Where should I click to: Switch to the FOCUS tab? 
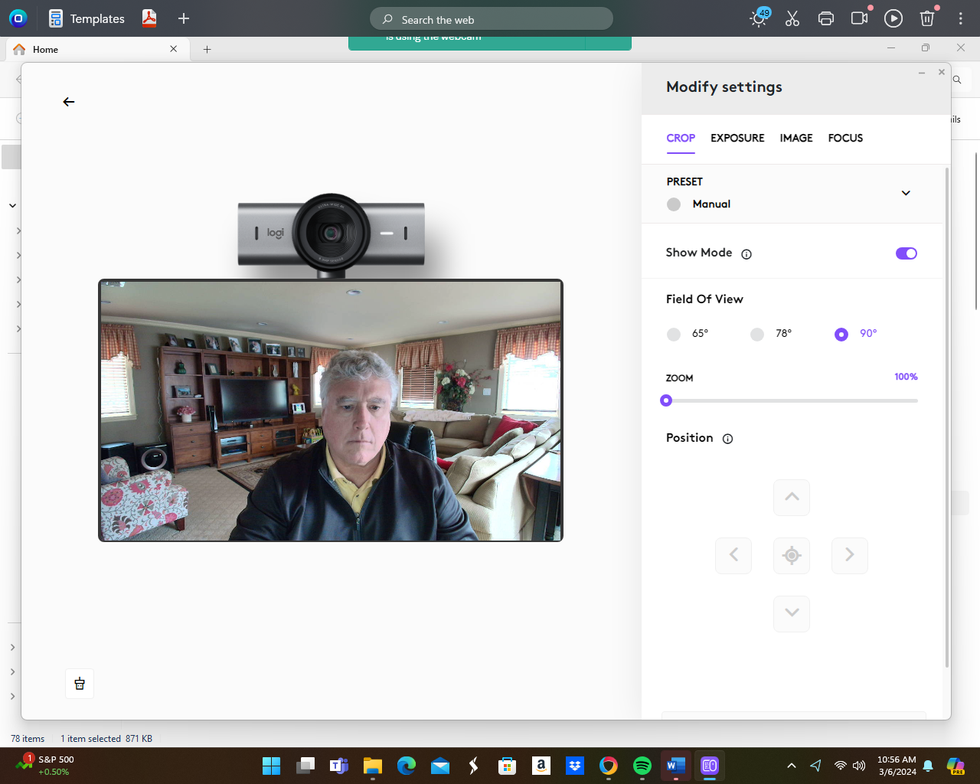tap(845, 138)
